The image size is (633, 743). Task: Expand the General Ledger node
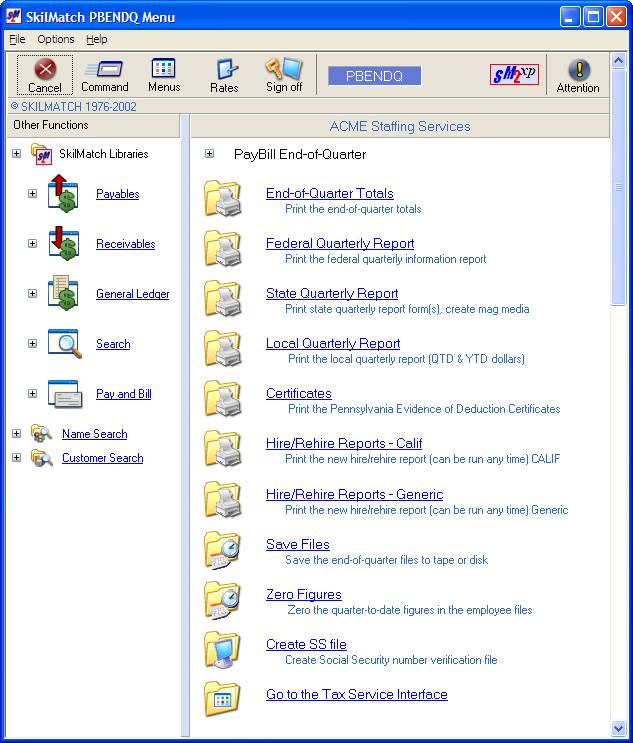(32, 293)
